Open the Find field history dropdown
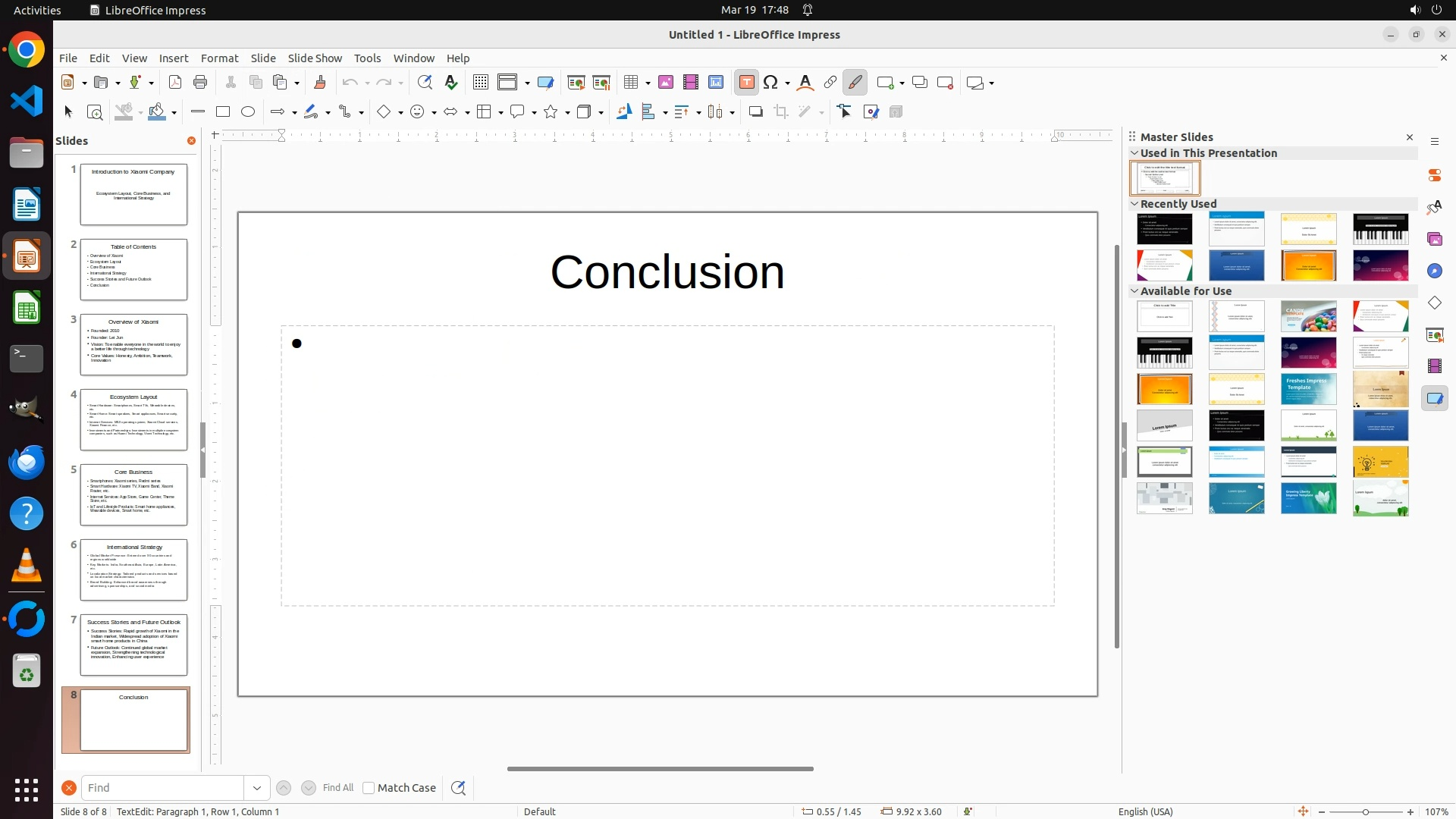Viewport: 1456px width, 819px height. (257, 788)
